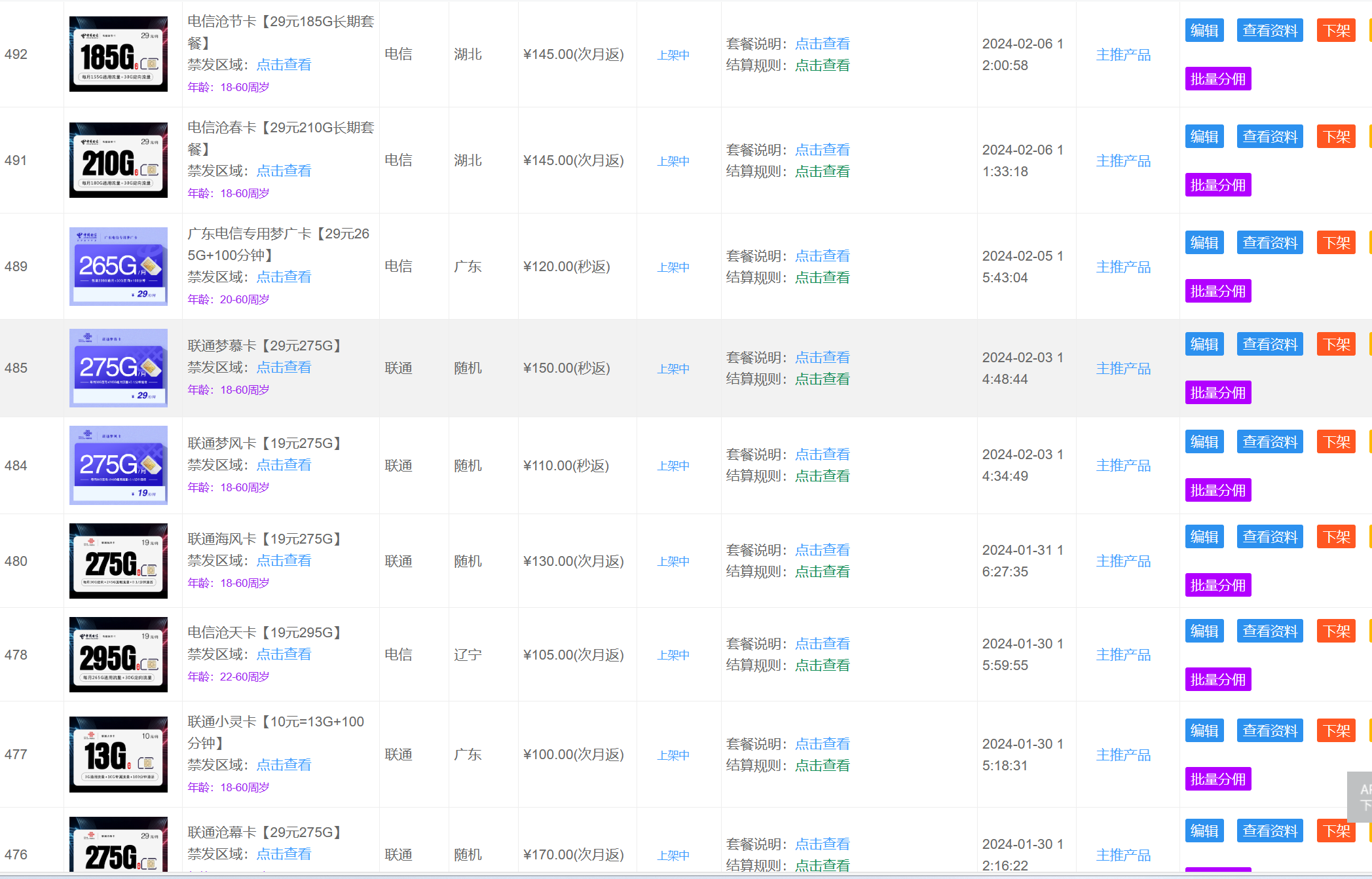Click 下架 button for product 491
The height and width of the screenshot is (879, 1372).
coord(1336,136)
